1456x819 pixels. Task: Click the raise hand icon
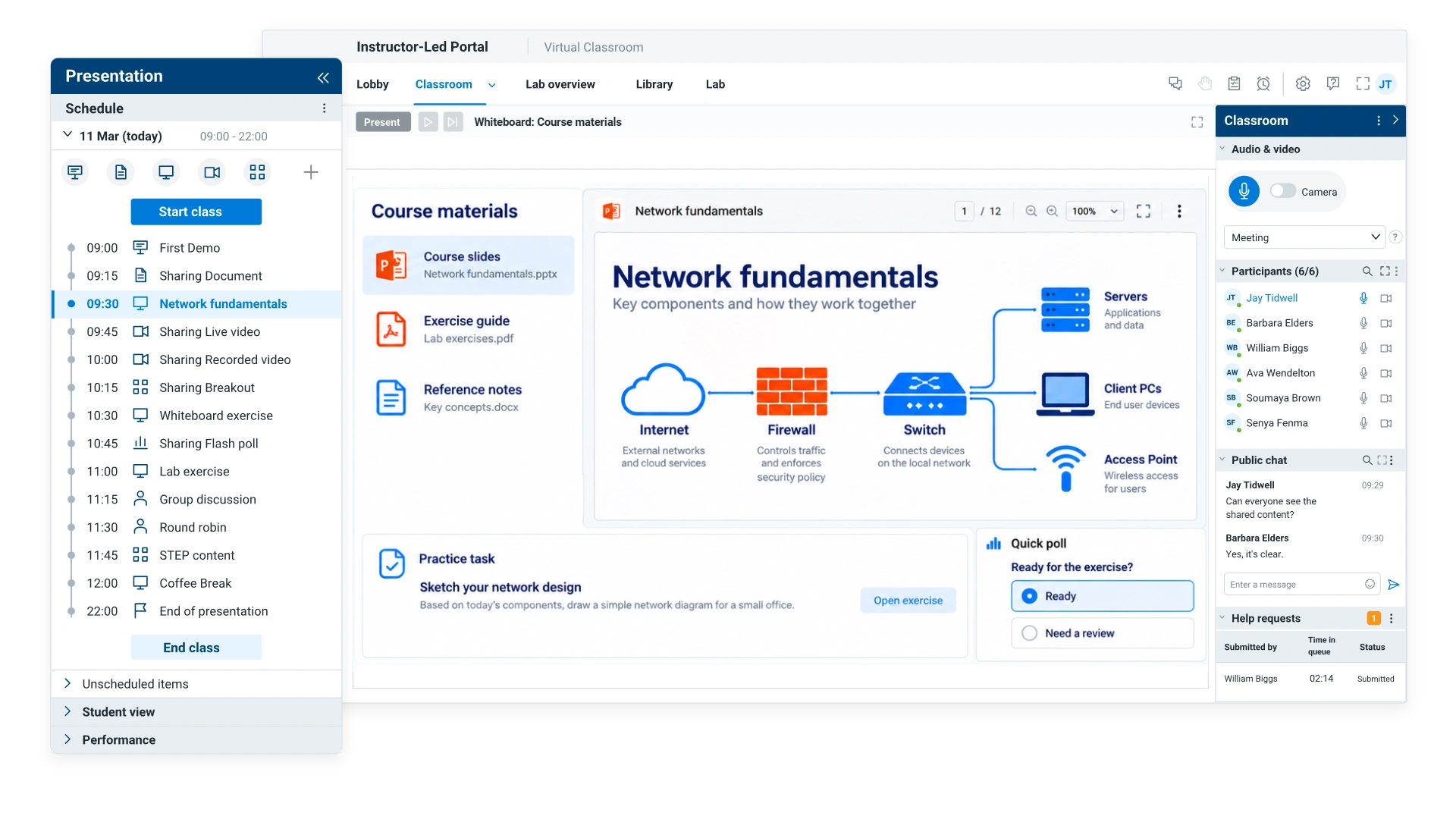tap(1205, 83)
